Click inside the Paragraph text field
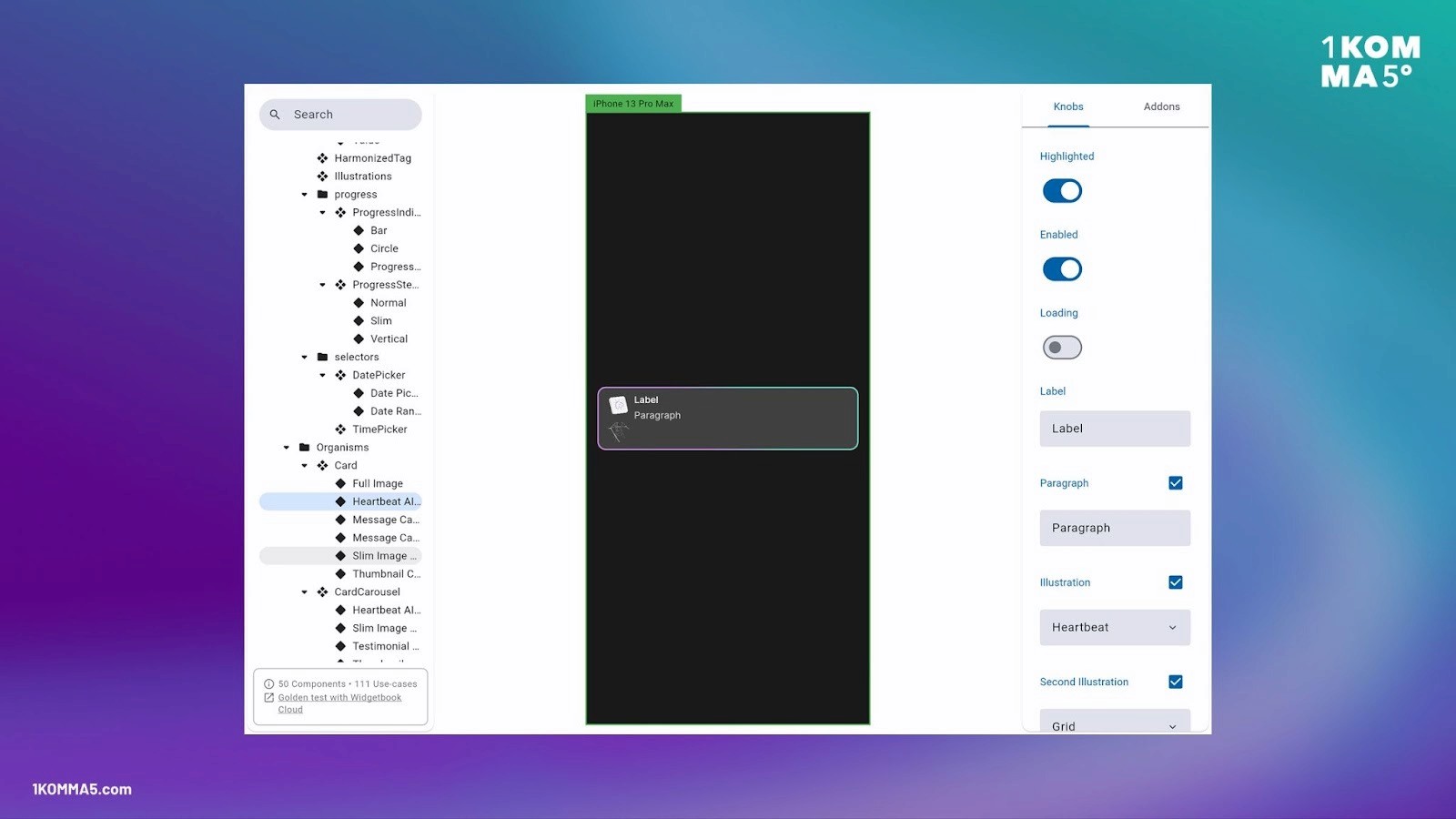The image size is (1456, 819). pos(1114,528)
